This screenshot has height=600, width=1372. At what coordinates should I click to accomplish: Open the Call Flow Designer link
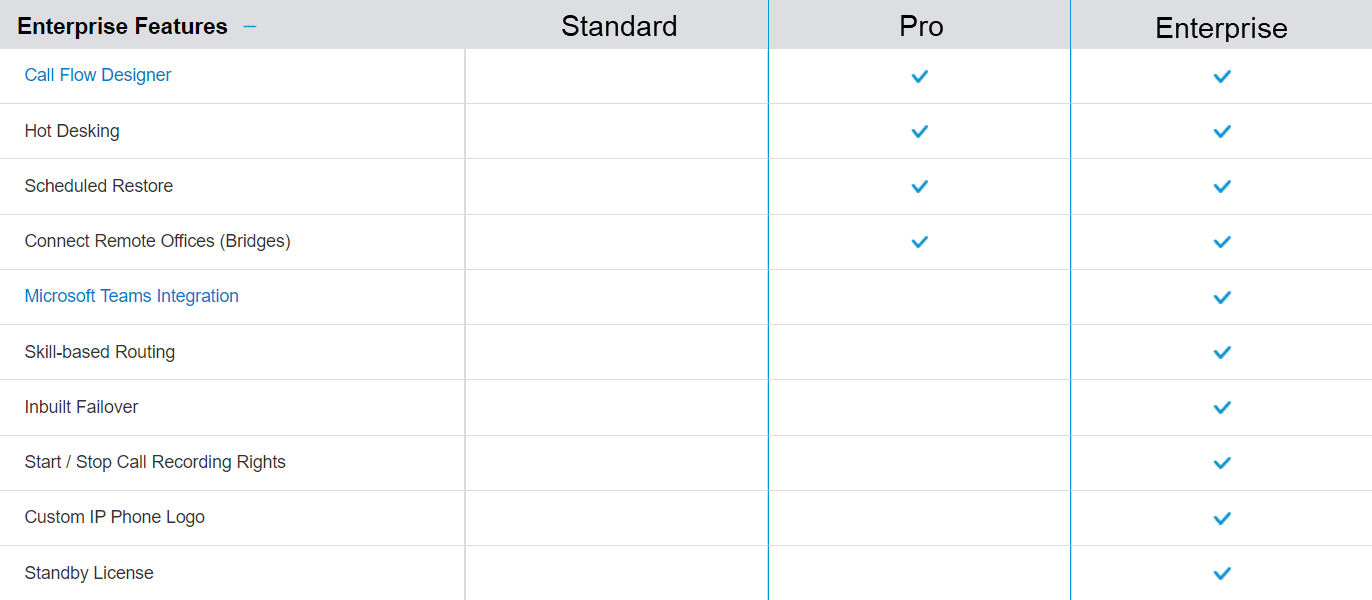tap(98, 75)
